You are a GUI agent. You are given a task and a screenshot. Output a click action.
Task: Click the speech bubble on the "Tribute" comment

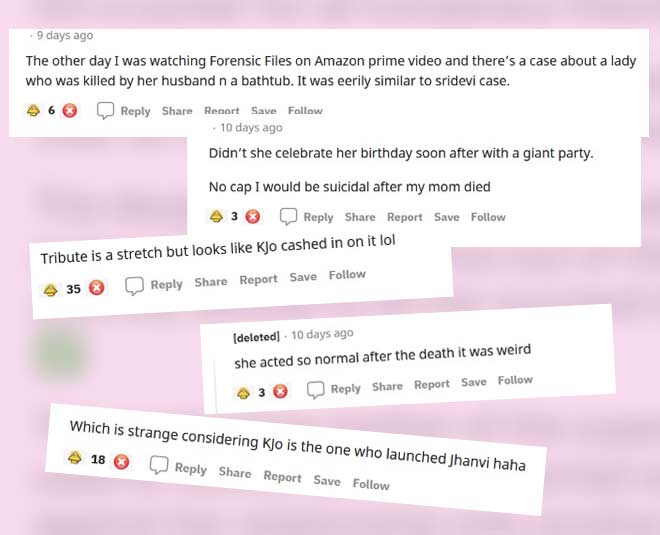pyautogui.click(x=134, y=286)
